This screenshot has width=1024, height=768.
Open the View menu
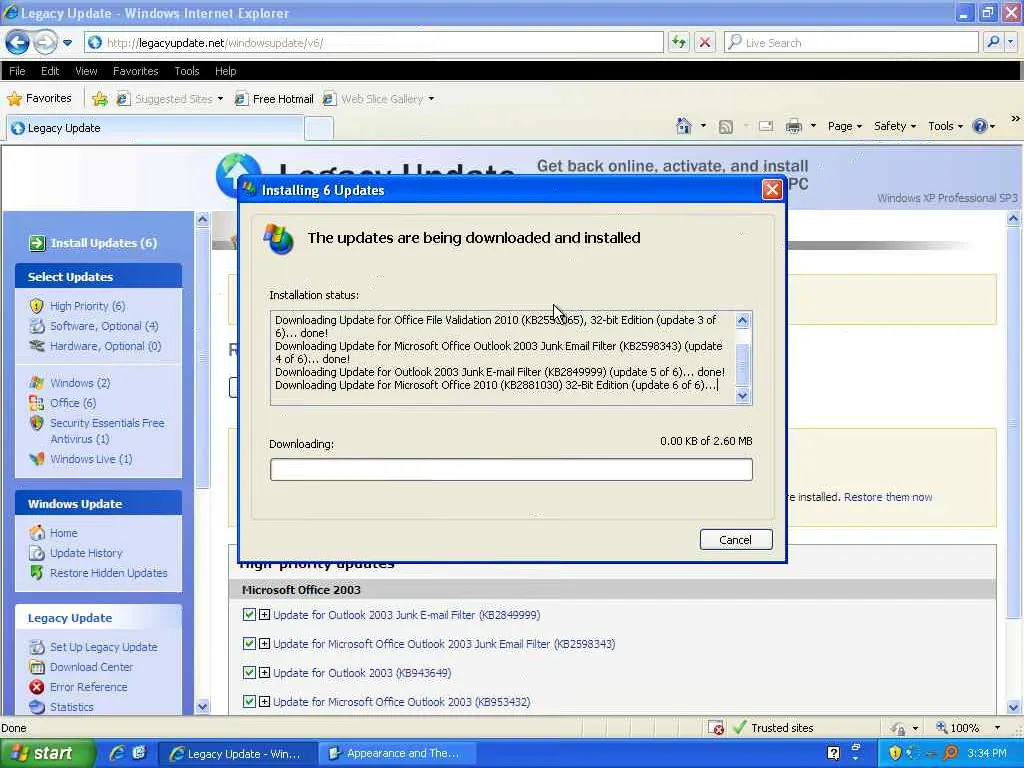pos(86,71)
